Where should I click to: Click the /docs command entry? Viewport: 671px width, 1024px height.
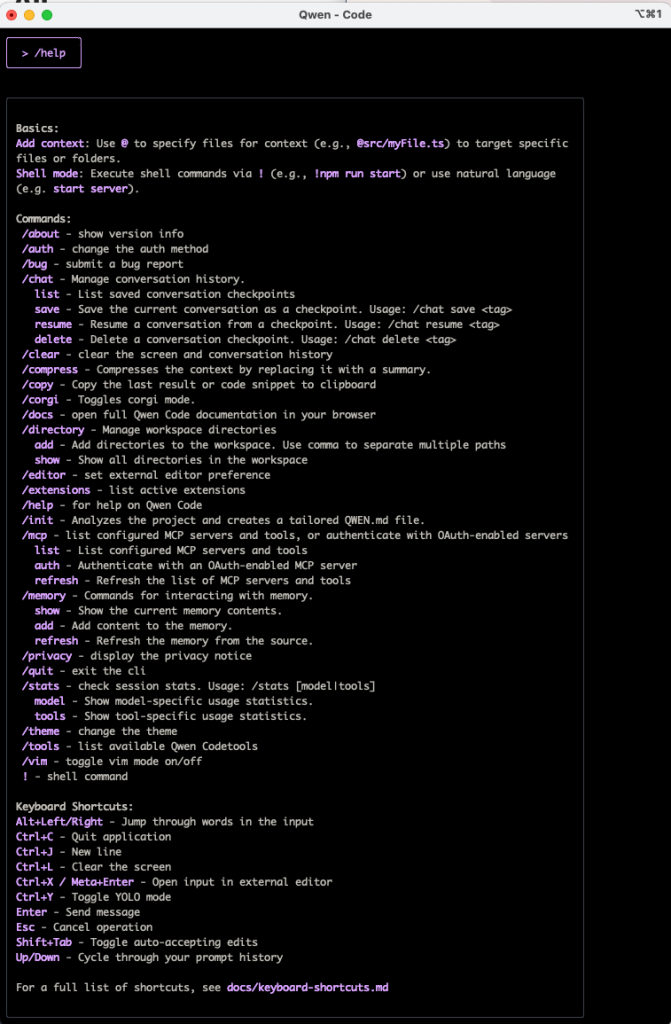[37, 415]
